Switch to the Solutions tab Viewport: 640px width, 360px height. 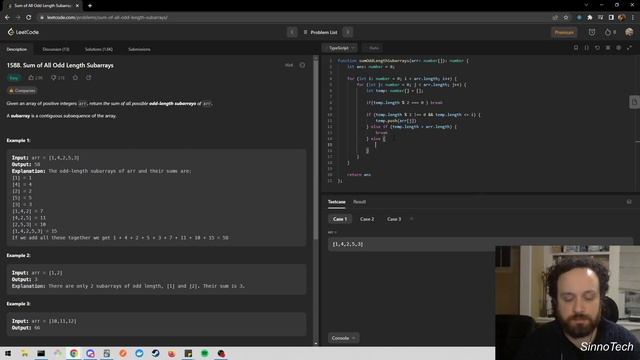[x=99, y=49]
